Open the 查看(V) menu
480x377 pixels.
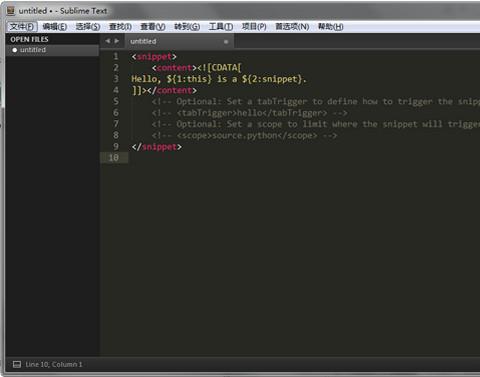tap(153, 27)
